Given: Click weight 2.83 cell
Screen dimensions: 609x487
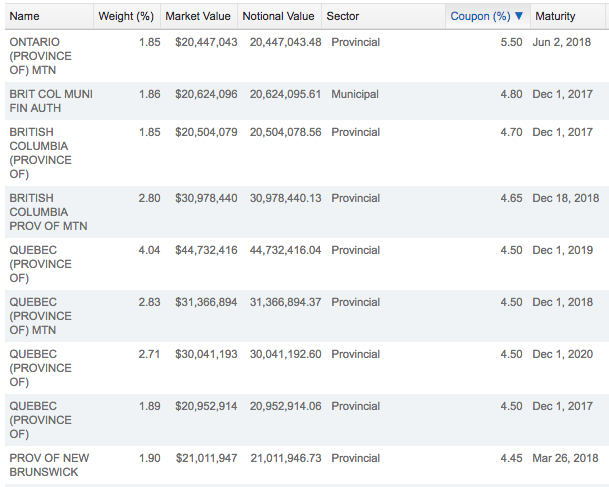Looking at the screenshot, I should pos(150,302).
